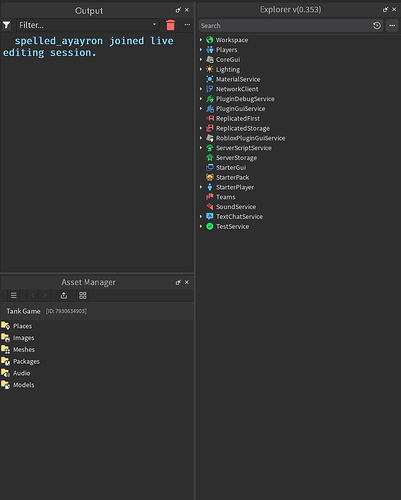Select ServerStorage in Explorer
The height and width of the screenshot is (500, 401).
[236, 158]
